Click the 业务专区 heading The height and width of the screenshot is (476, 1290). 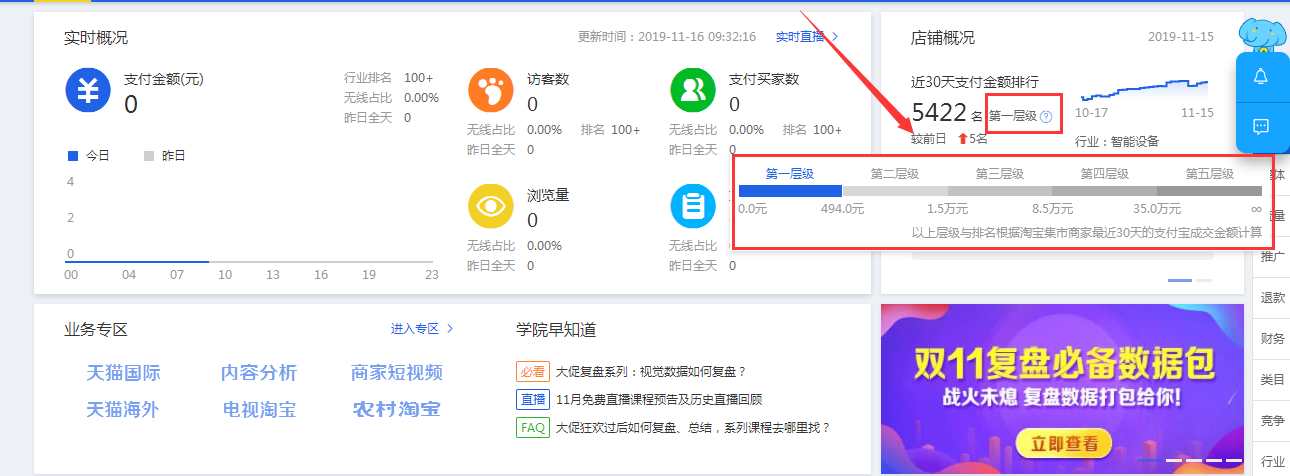tap(96, 329)
